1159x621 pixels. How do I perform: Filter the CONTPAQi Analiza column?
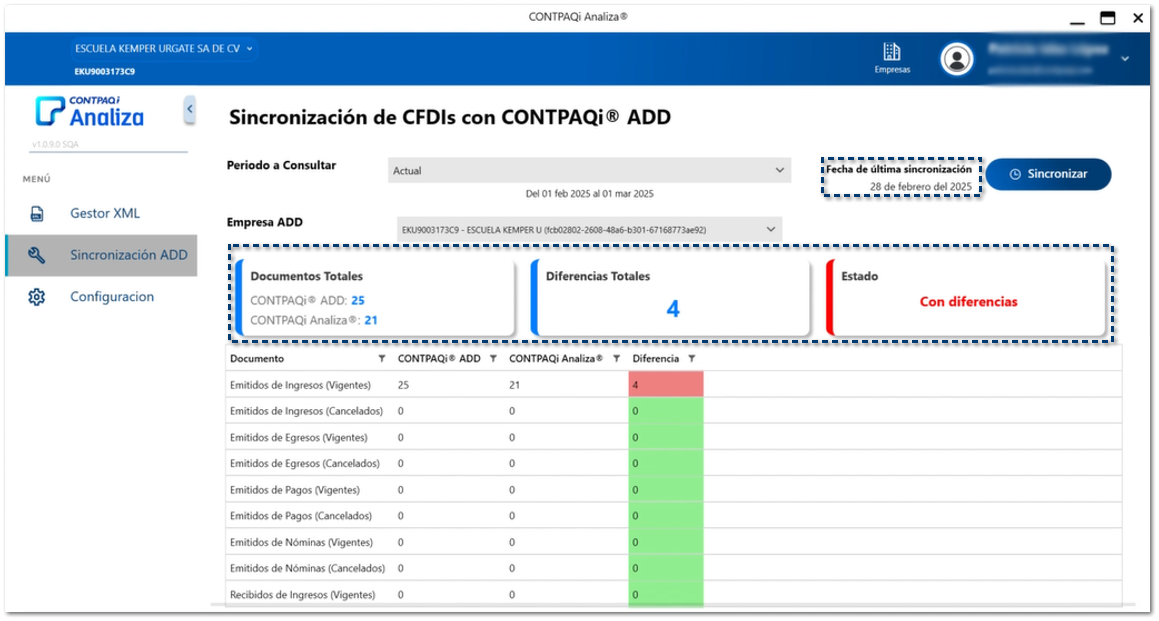(616, 359)
